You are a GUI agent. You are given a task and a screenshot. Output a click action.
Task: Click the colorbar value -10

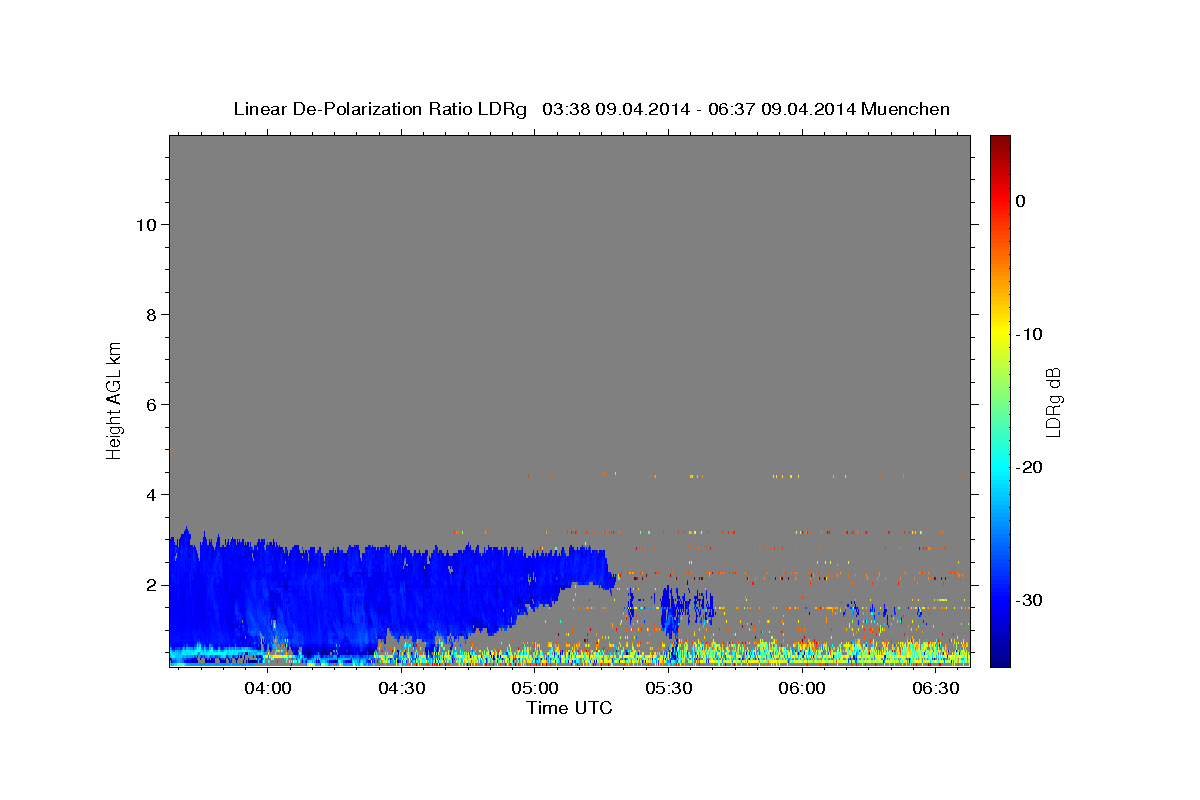pos(1029,334)
